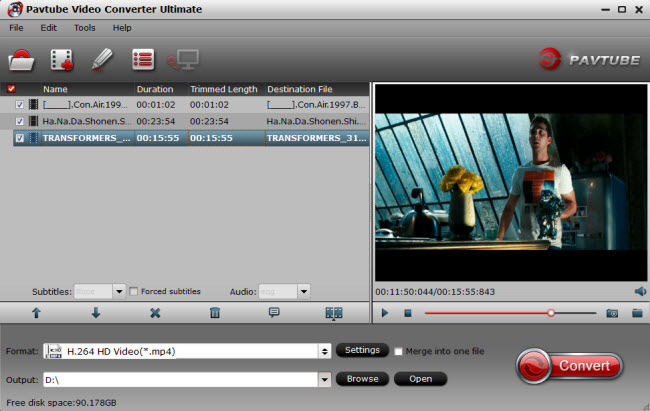
Task: Open the Edit menu
Action: tap(49, 28)
